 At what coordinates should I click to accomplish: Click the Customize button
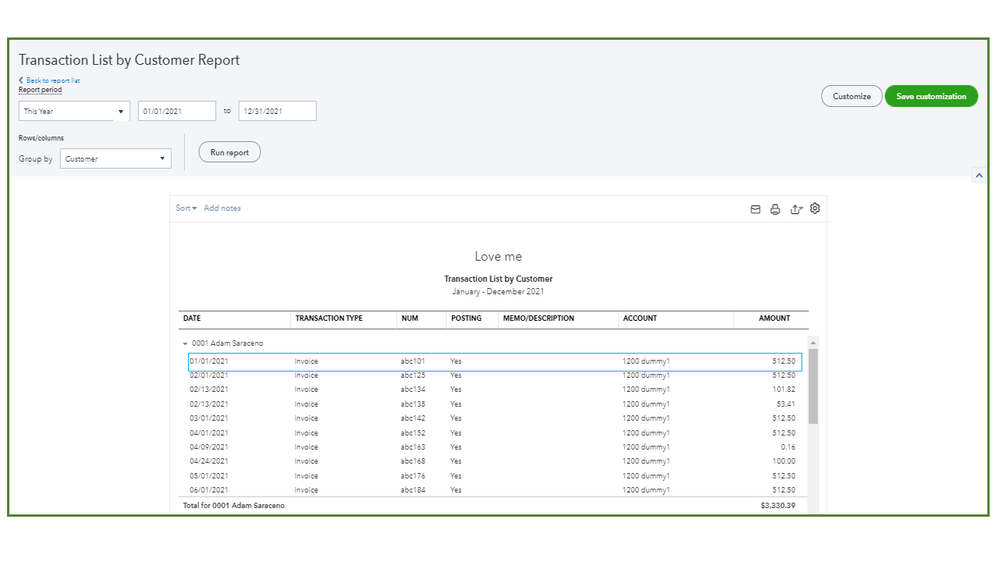coord(851,96)
